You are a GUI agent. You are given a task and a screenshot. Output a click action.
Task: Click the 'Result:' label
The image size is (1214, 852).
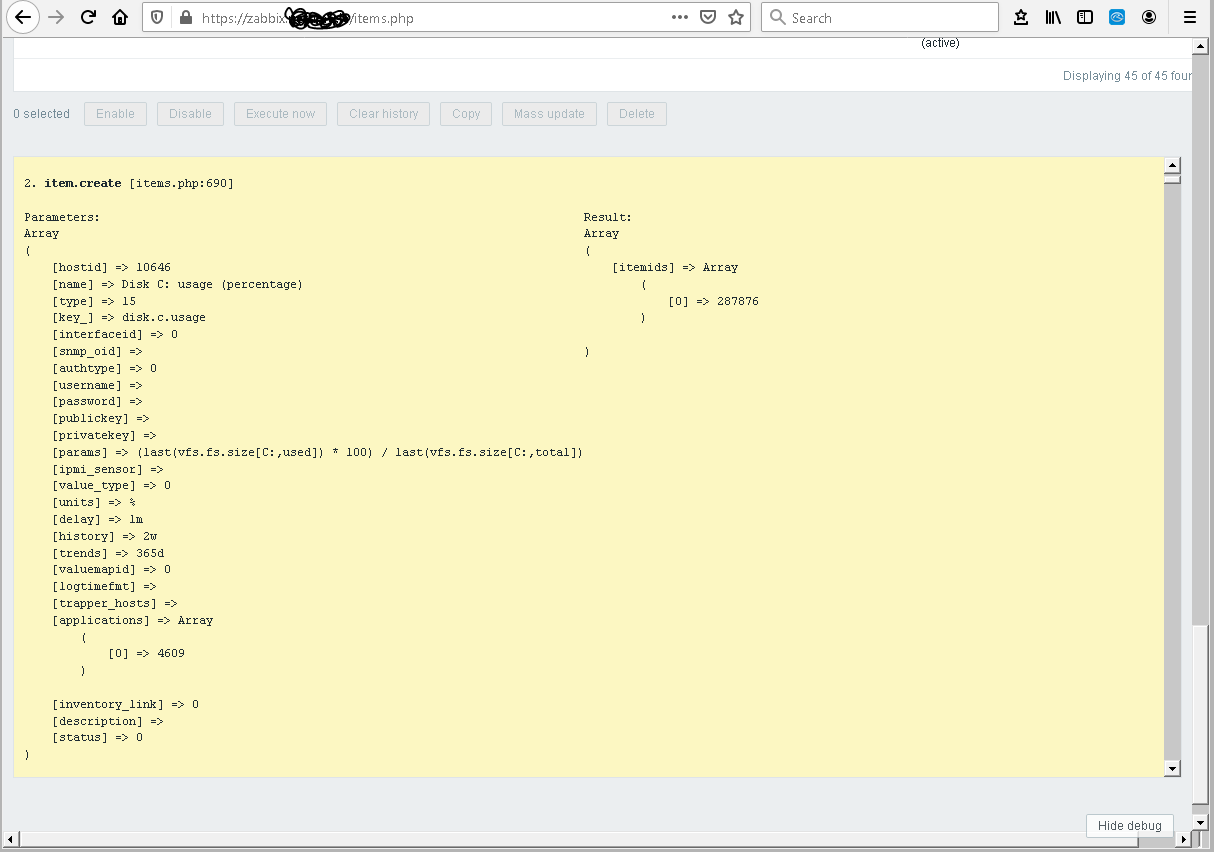point(608,217)
